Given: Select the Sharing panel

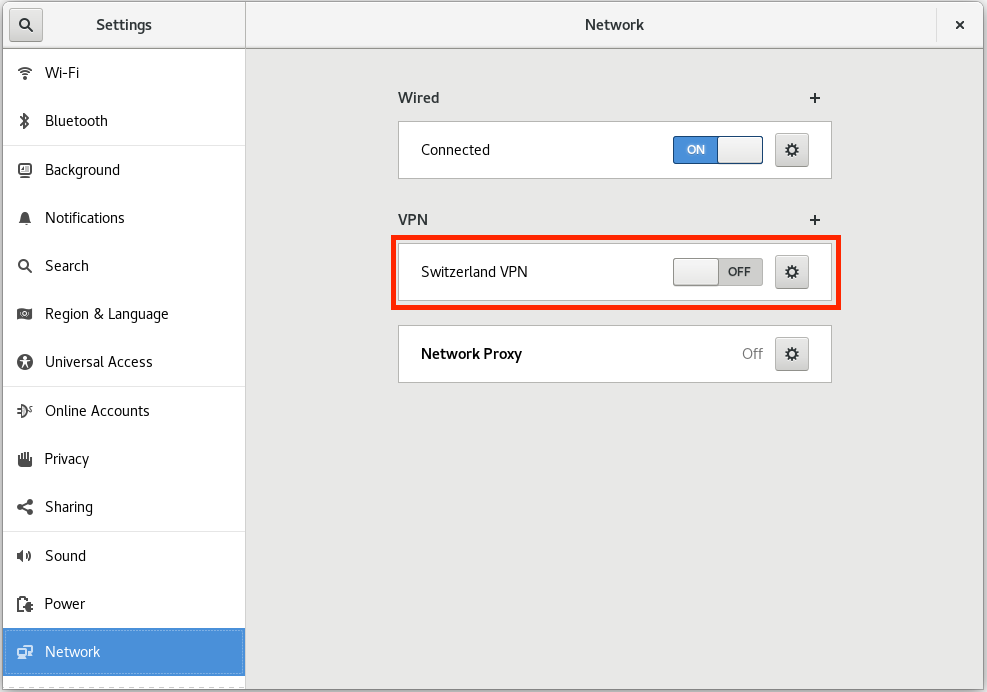Looking at the screenshot, I should (x=124, y=508).
